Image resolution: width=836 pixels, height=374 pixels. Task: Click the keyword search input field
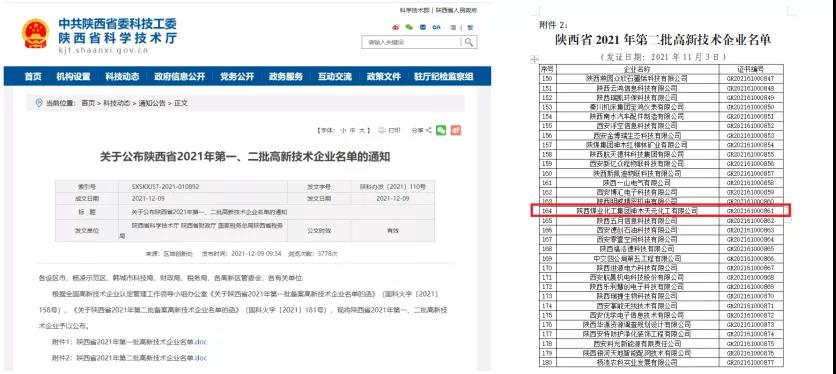pyautogui.click(x=411, y=42)
